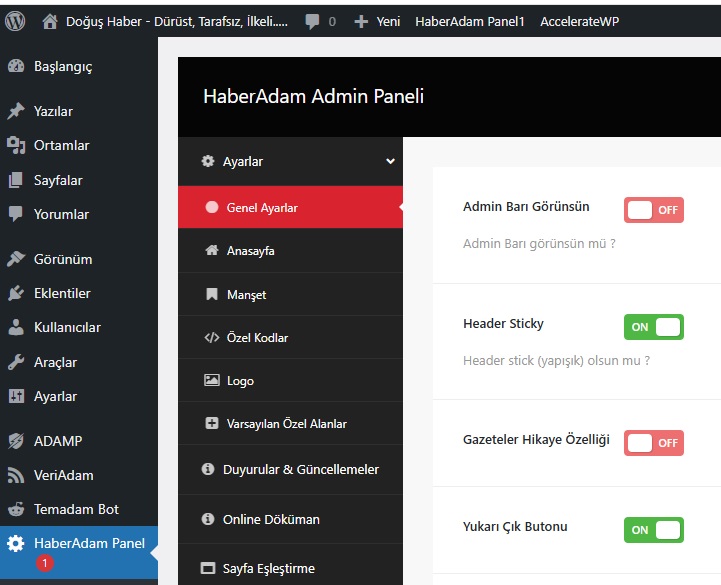Click the home icon beside the site name
Screen dimensions: 721x585
coord(50,21)
